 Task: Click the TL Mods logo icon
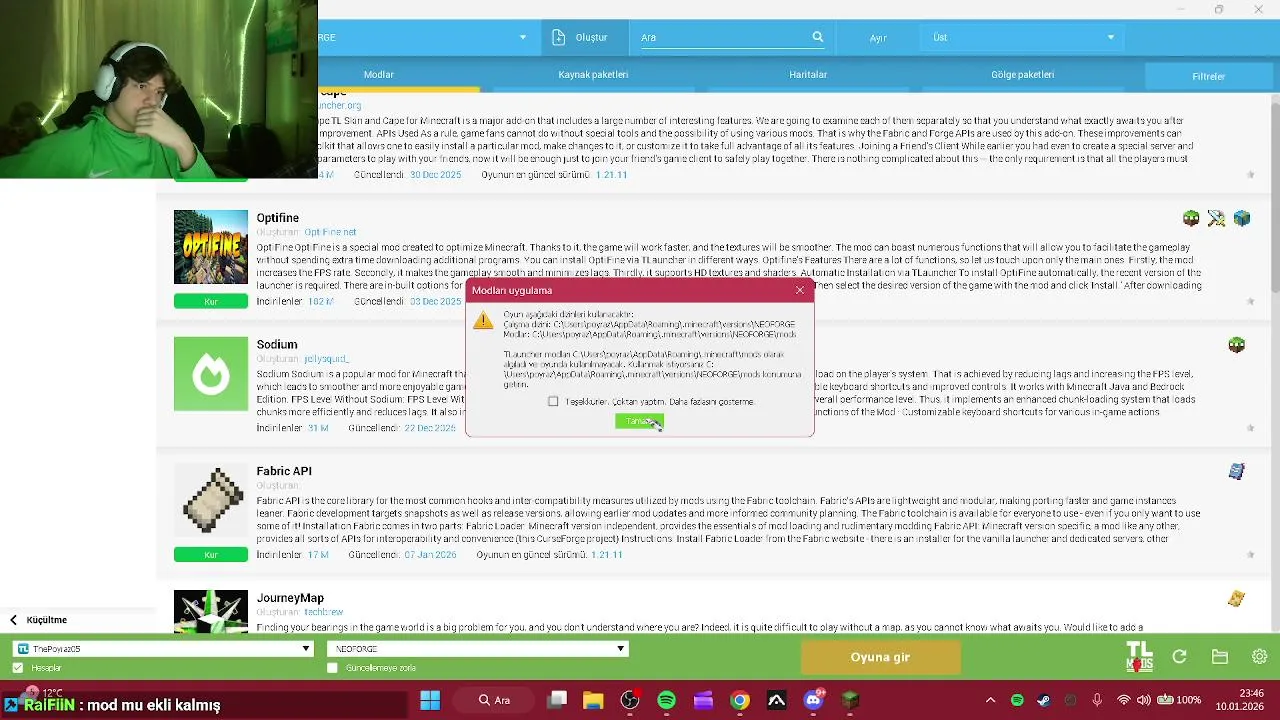[x=1139, y=657]
